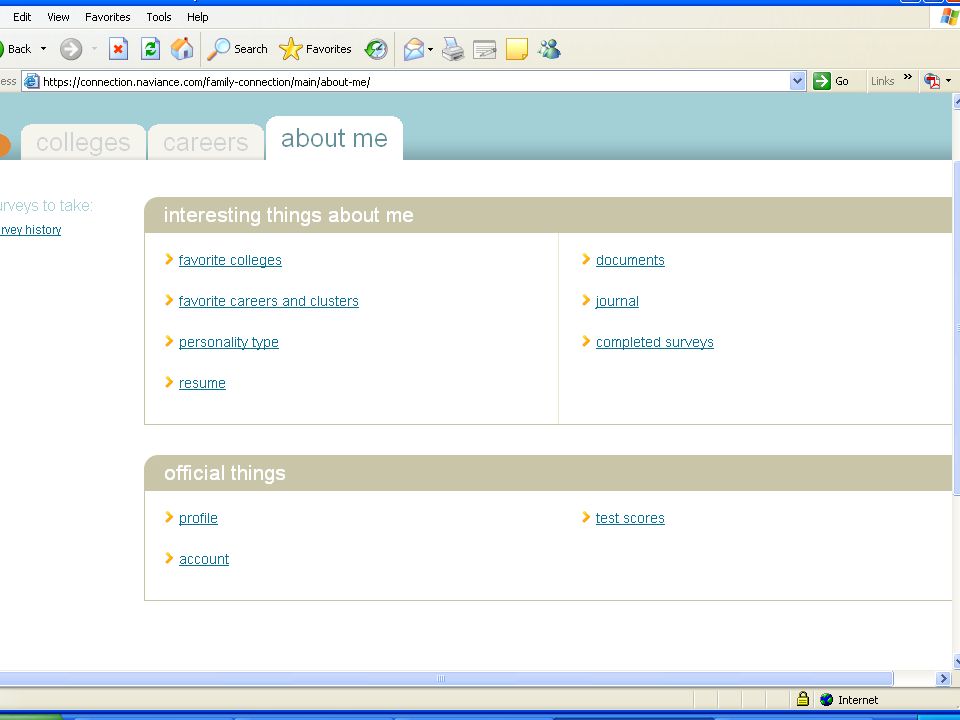960x720 pixels.
Task: Open the account link
Action: (x=204, y=559)
